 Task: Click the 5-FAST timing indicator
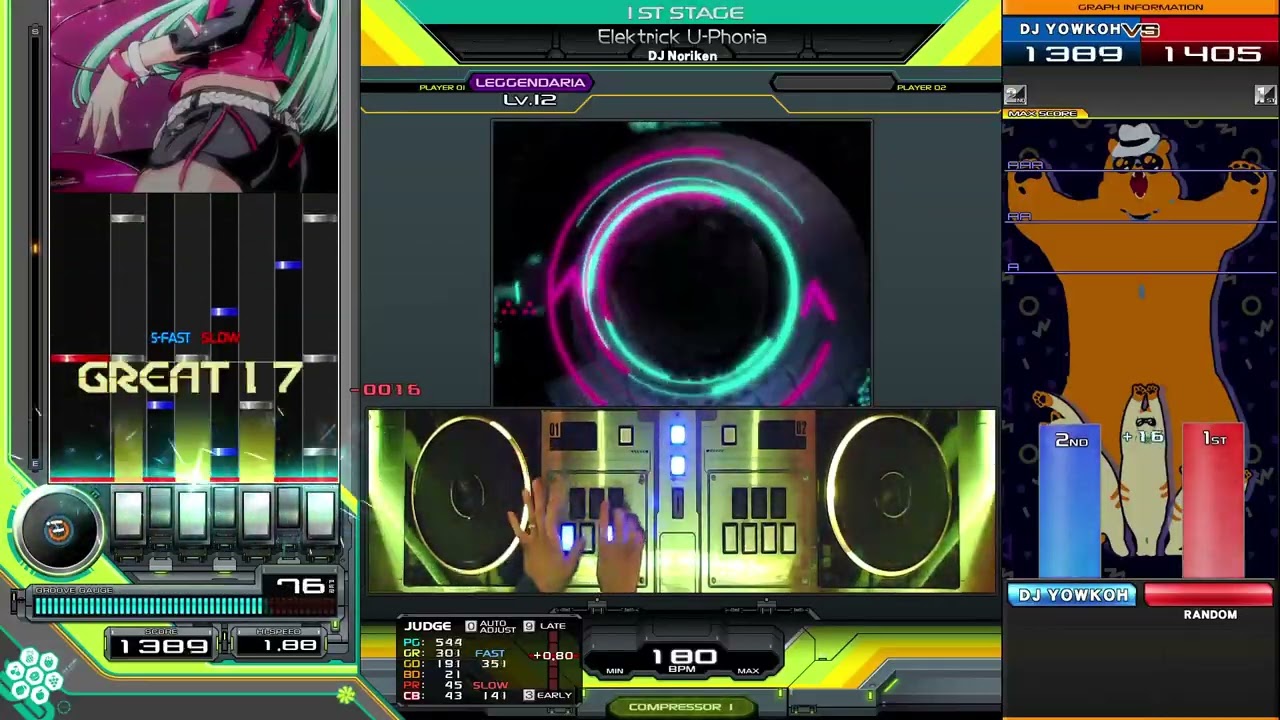[170, 338]
